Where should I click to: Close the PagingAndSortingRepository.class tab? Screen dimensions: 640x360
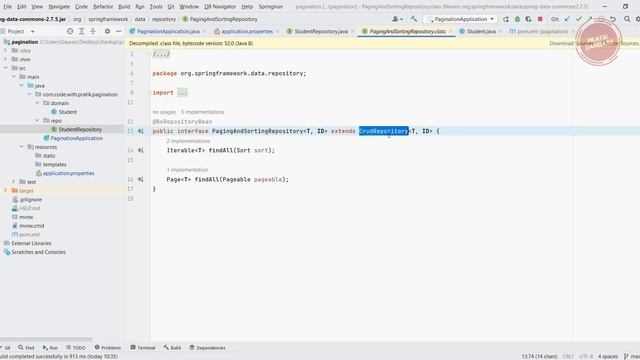(x=451, y=31)
